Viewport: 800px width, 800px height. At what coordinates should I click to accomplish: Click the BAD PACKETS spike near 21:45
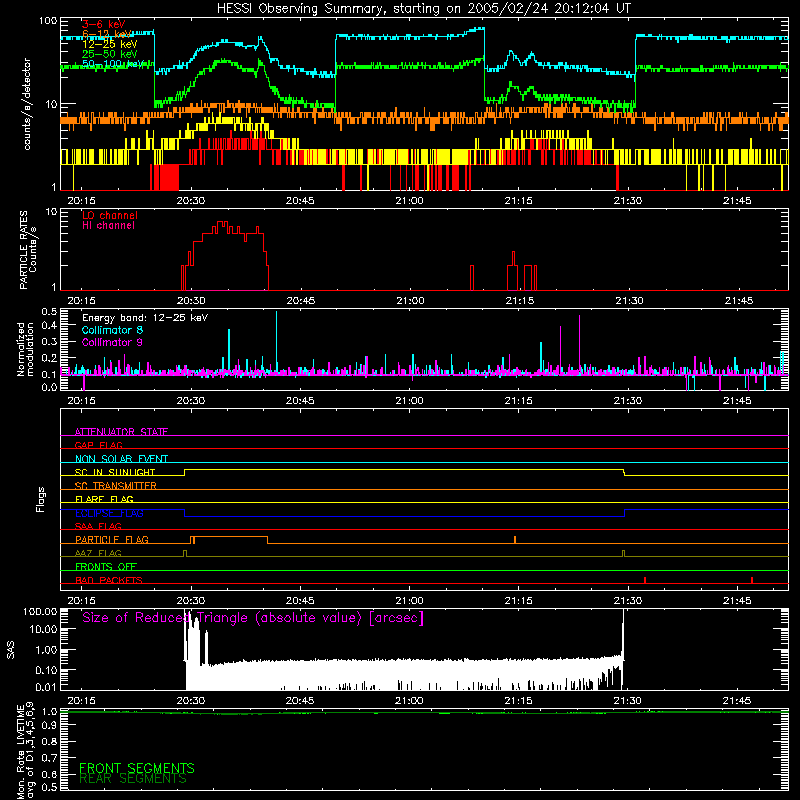(x=752, y=580)
